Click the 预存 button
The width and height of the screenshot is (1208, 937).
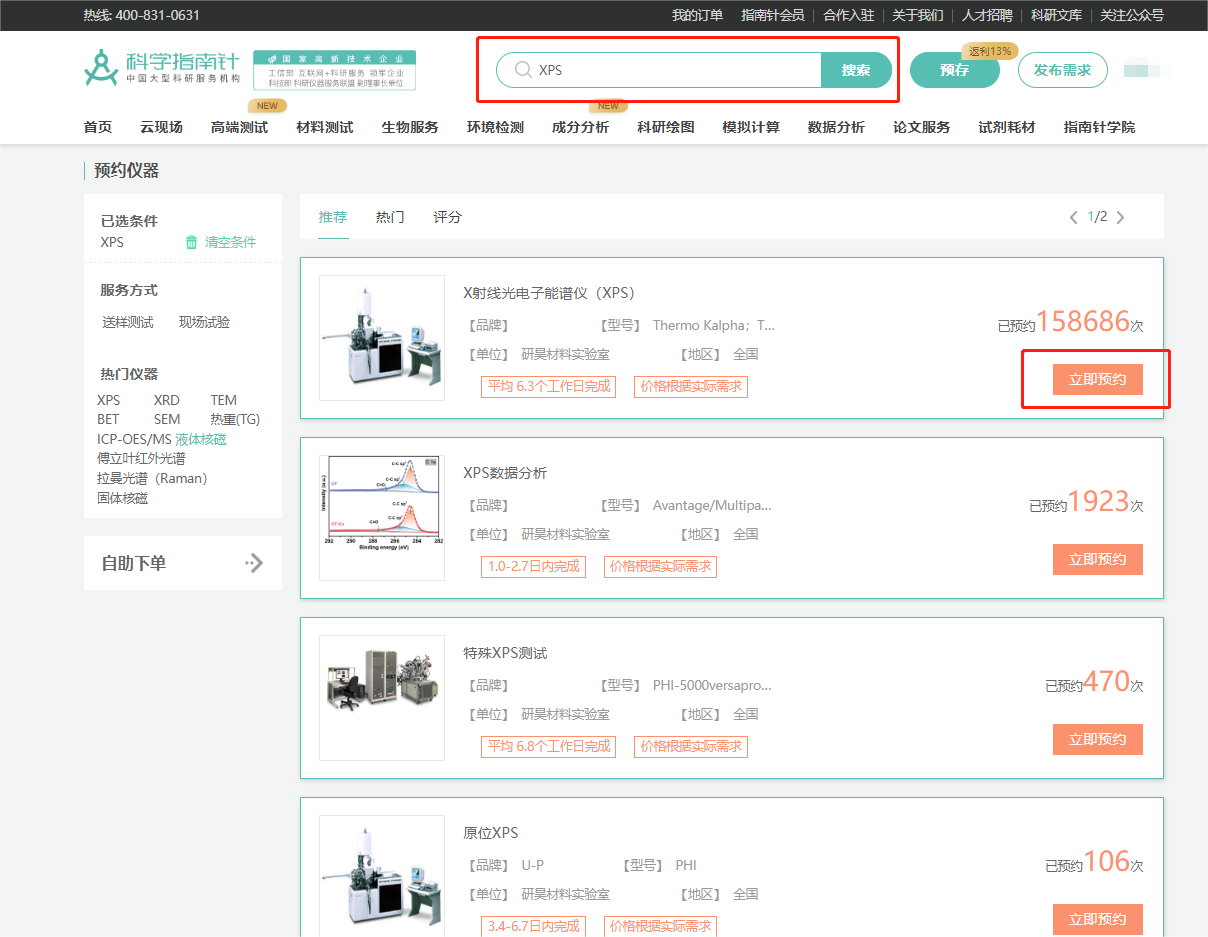click(x=954, y=70)
